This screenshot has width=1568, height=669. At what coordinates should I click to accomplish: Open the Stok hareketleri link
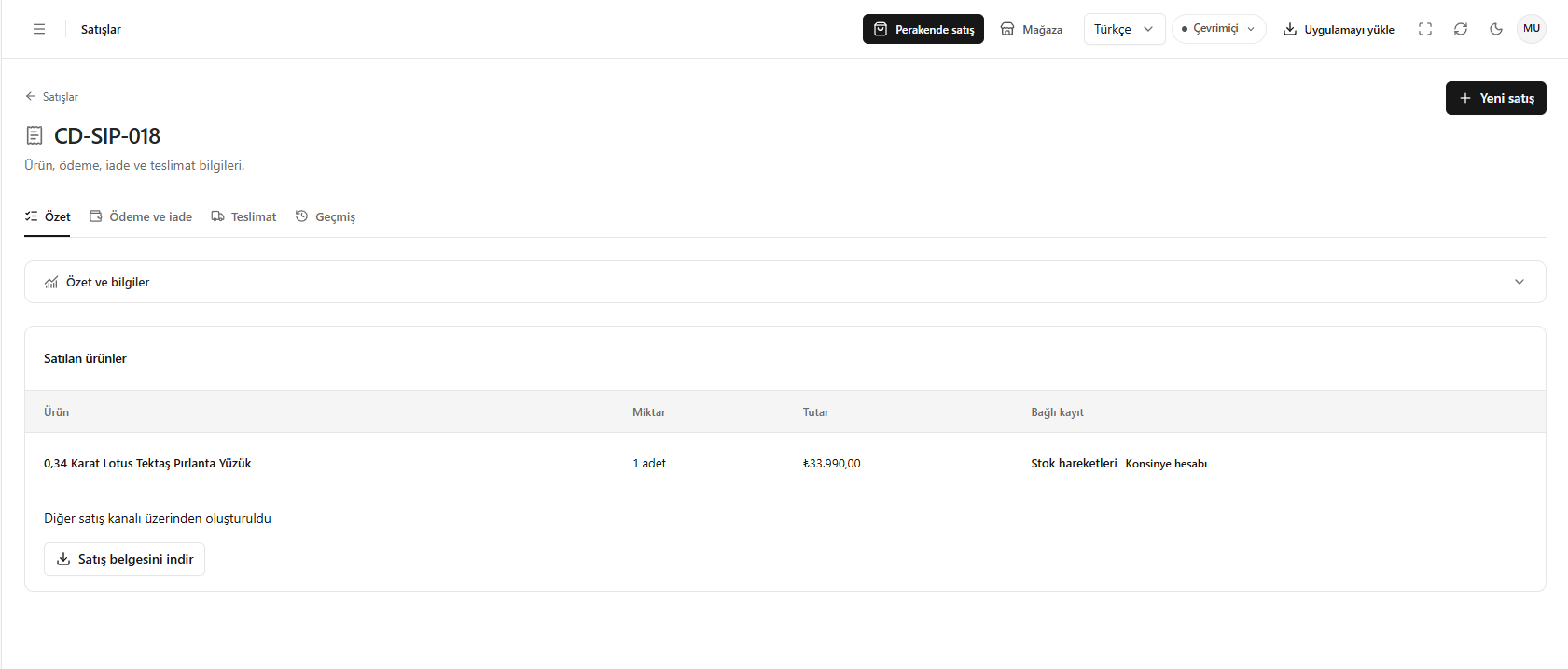1074,463
